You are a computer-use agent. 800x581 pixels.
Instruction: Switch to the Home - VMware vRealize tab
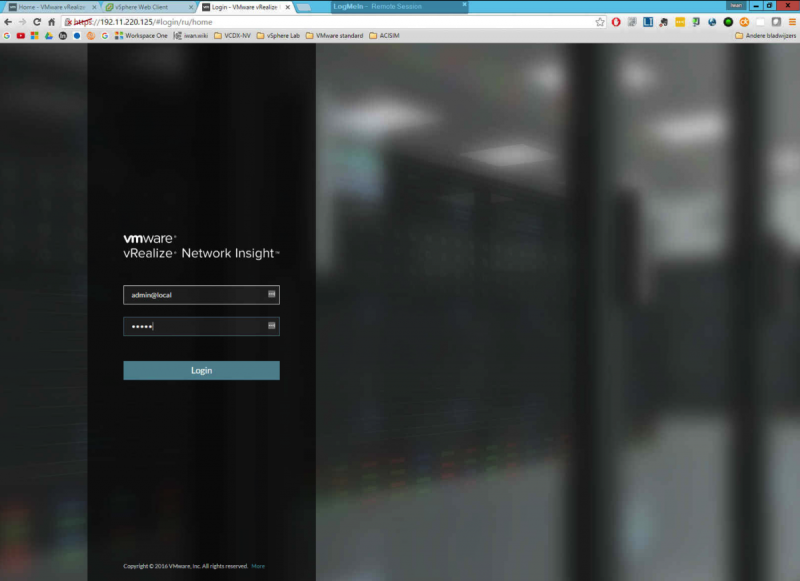point(50,7)
